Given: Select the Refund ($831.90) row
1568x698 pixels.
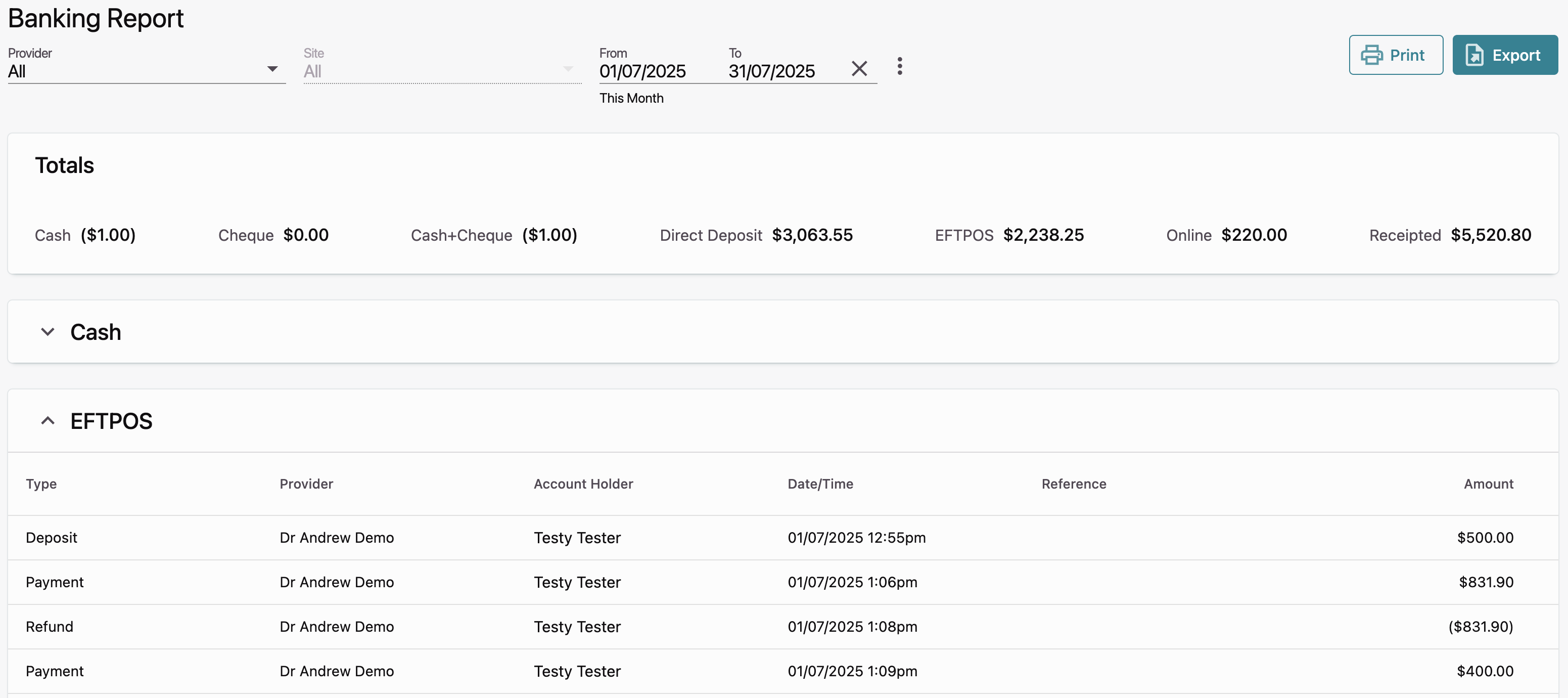Looking at the screenshot, I should pos(783,626).
